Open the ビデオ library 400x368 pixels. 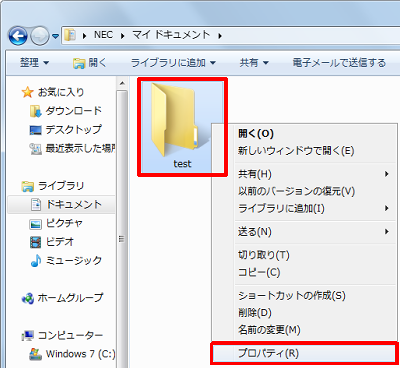point(60,242)
